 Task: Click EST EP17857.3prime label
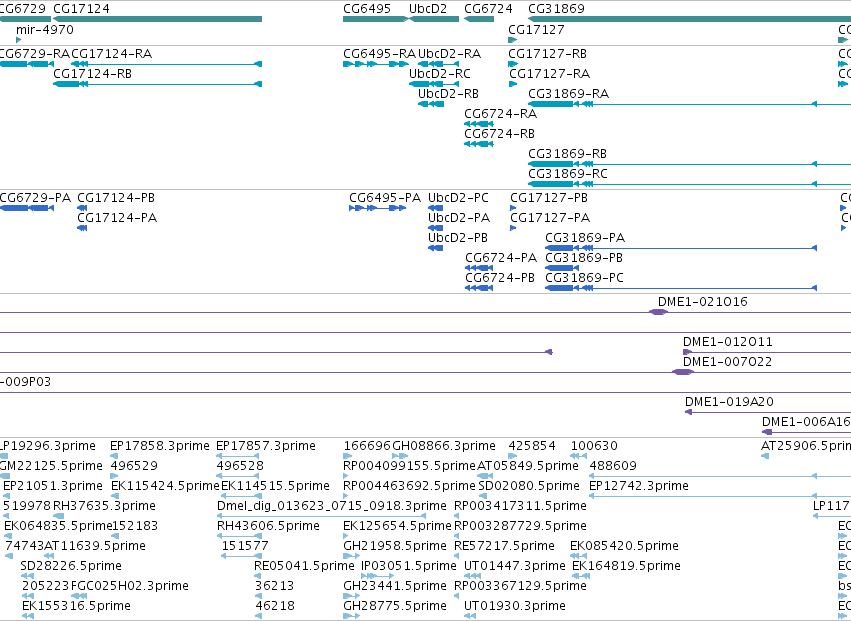tap(265, 446)
